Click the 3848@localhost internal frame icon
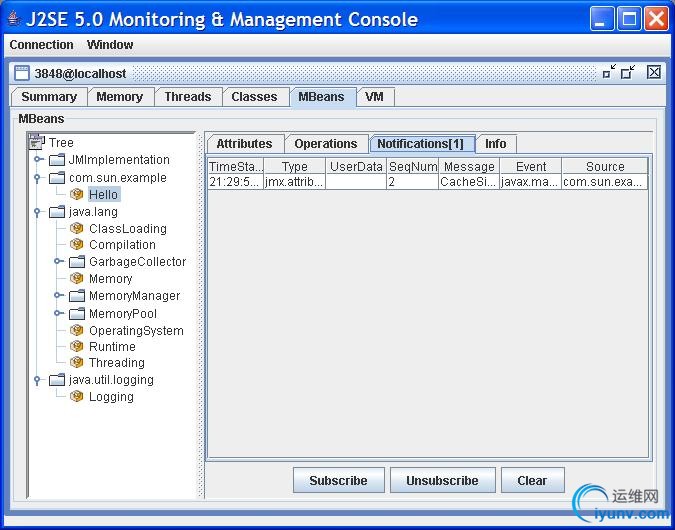The width and height of the screenshot is (675, 530). coord(22,73)
